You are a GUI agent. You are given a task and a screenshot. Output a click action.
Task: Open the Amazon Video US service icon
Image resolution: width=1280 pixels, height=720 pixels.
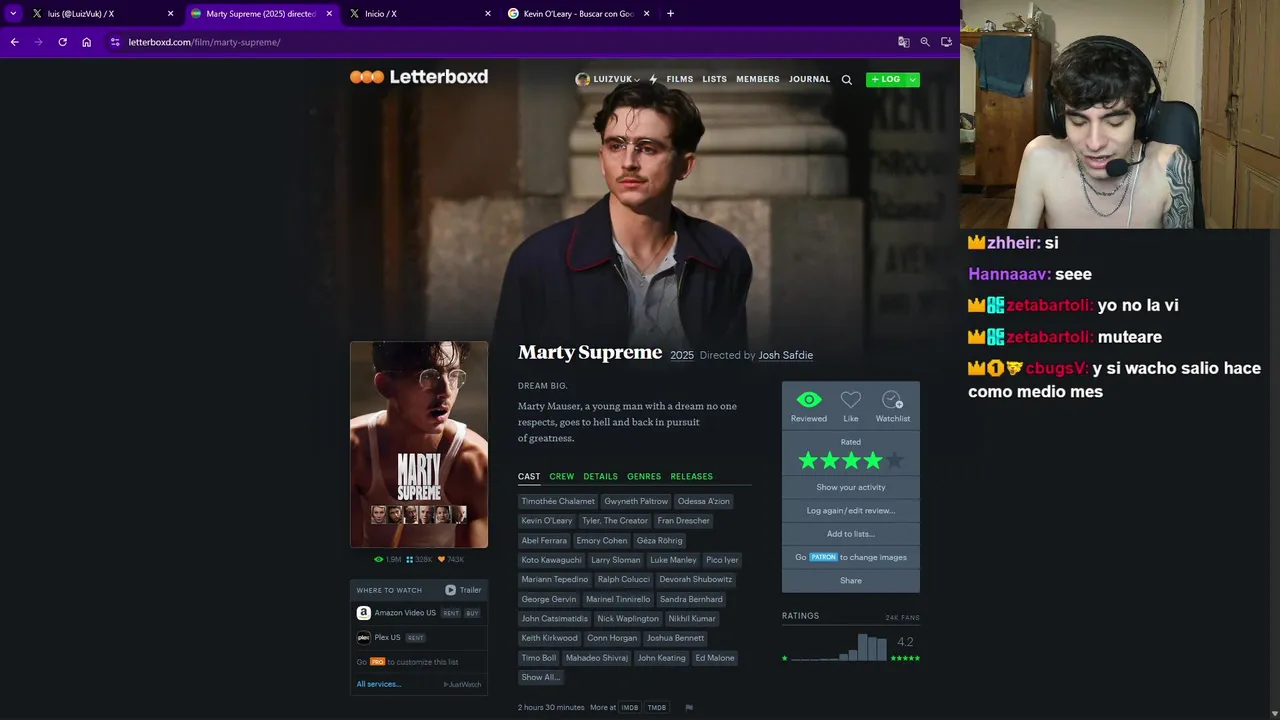click(364, 613)
